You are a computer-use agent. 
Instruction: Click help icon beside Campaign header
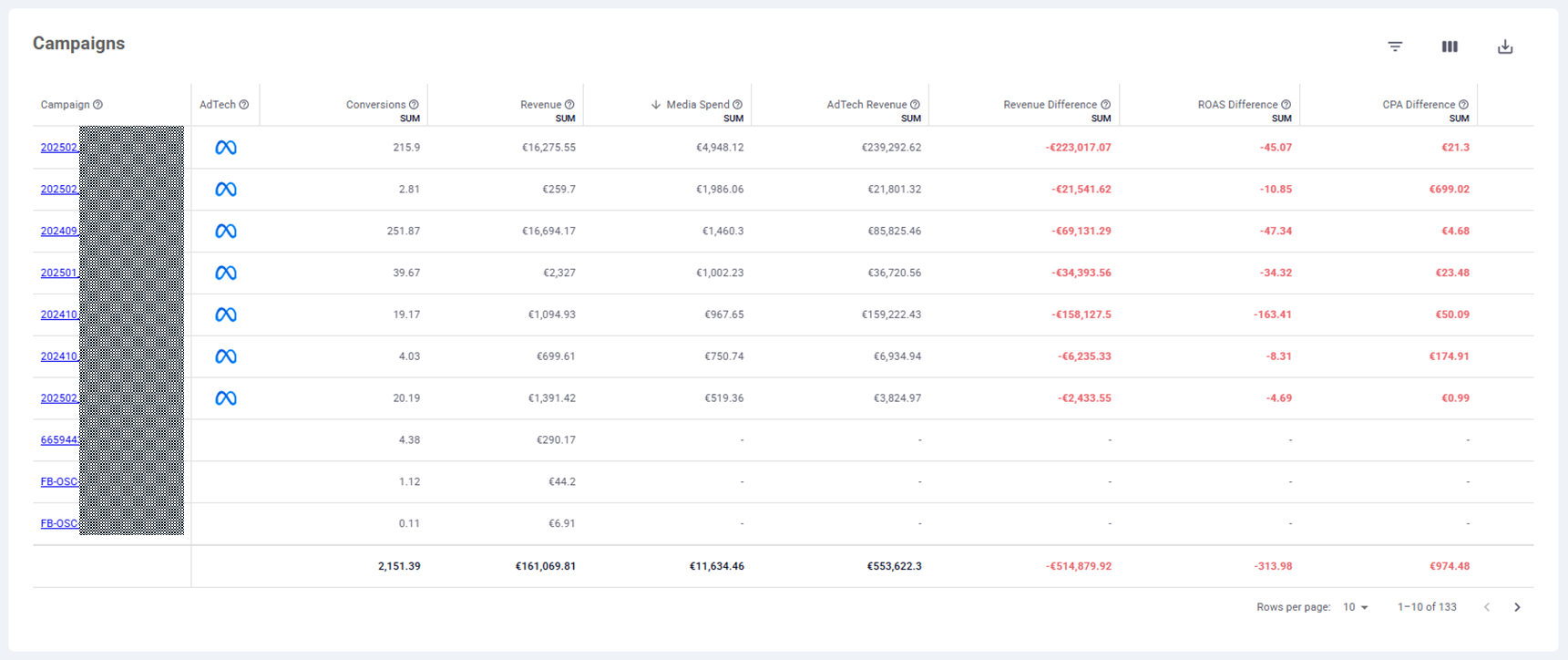[97, 105]
